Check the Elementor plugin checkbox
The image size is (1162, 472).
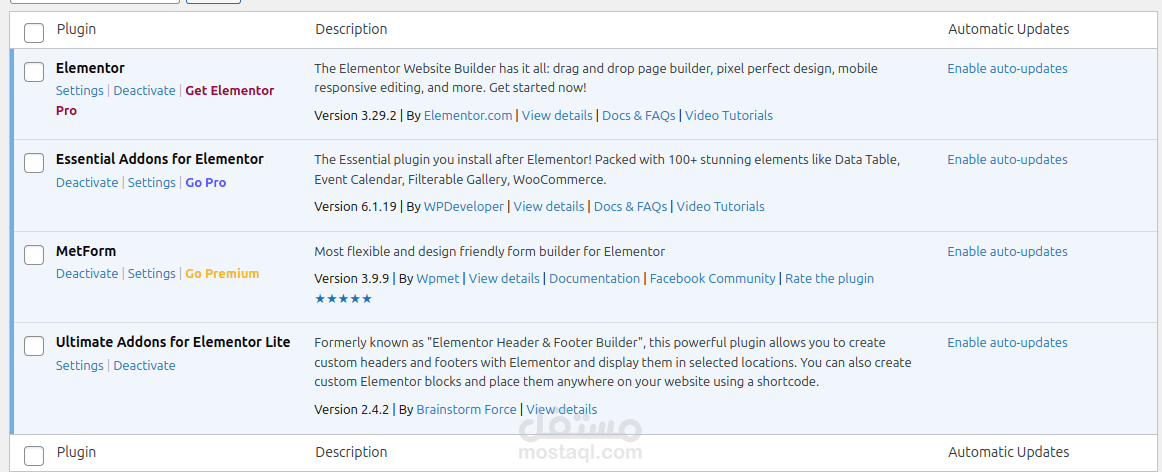(33, 72)
